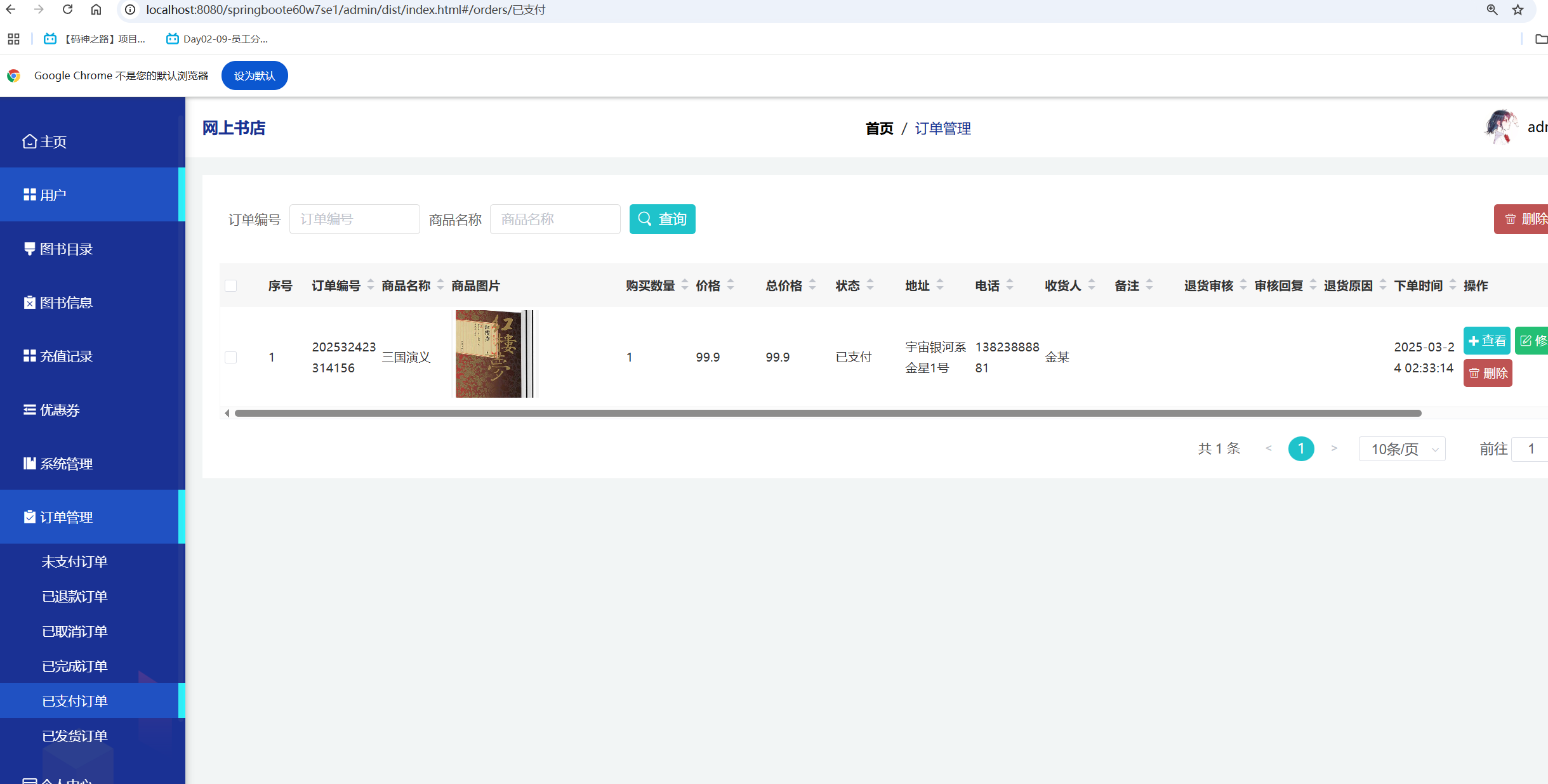Expand the 系统管理 sidebar menu
The width and height of the screenshot is (1548, 784).
(x=66, y=464)
